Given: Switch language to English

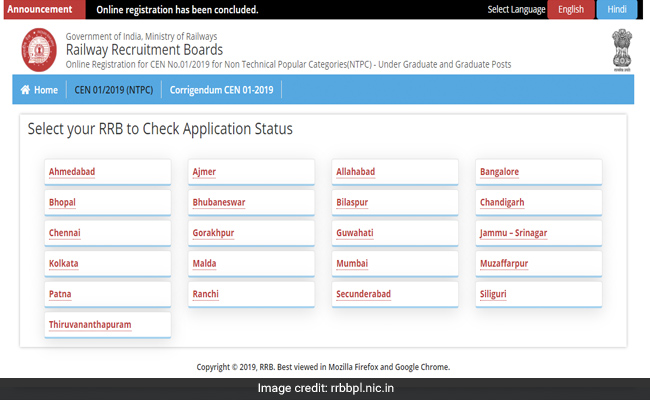Looking at the screenshot, I should (571, 10).
